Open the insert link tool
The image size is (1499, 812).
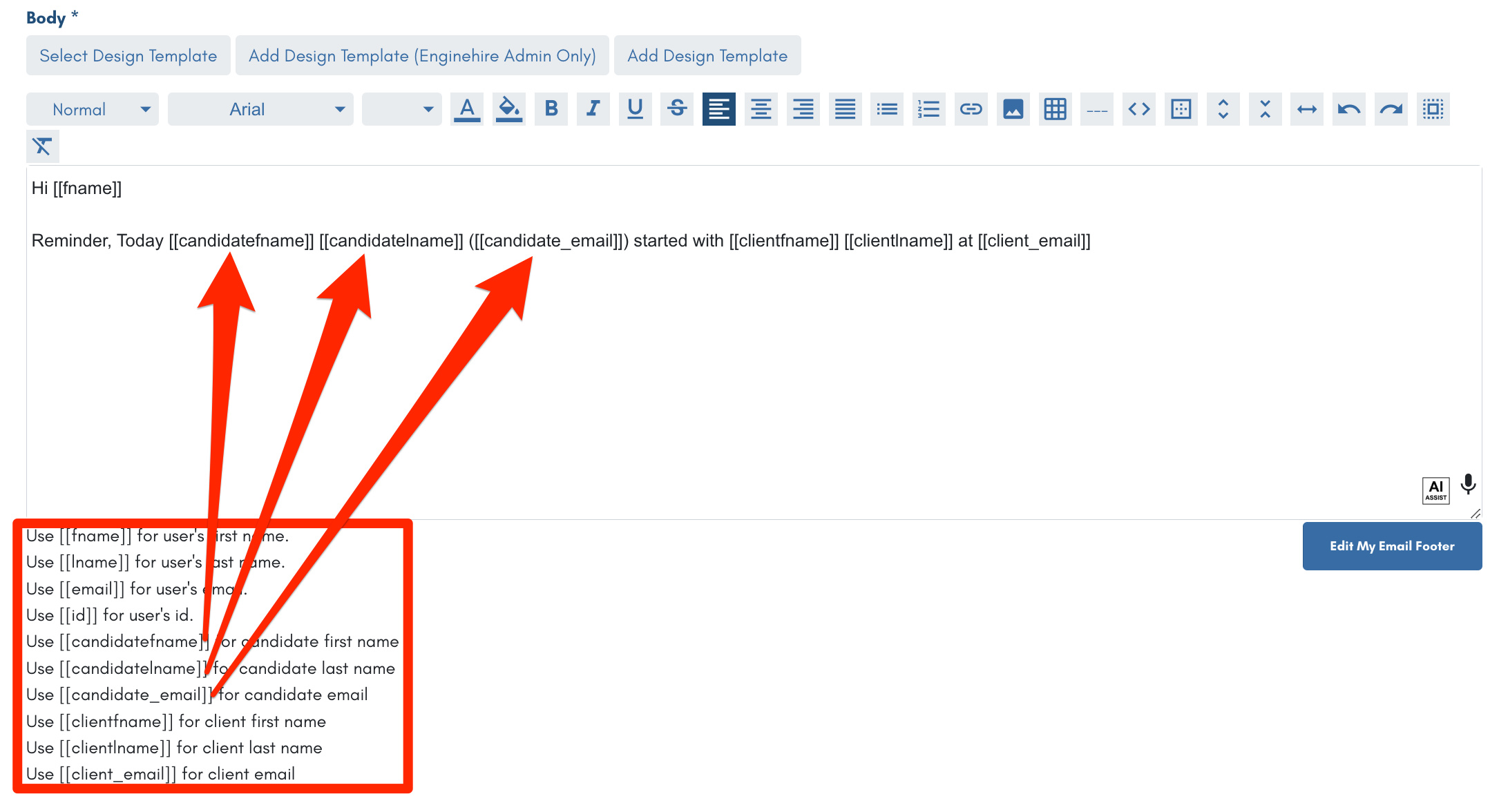971,108
